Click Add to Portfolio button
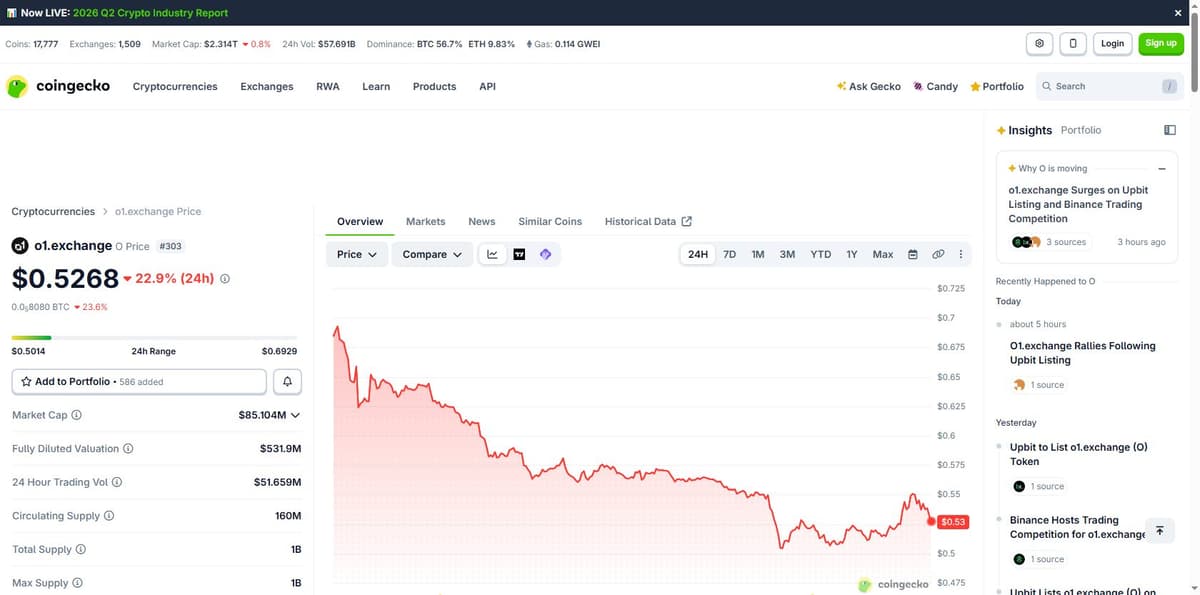 139,382
